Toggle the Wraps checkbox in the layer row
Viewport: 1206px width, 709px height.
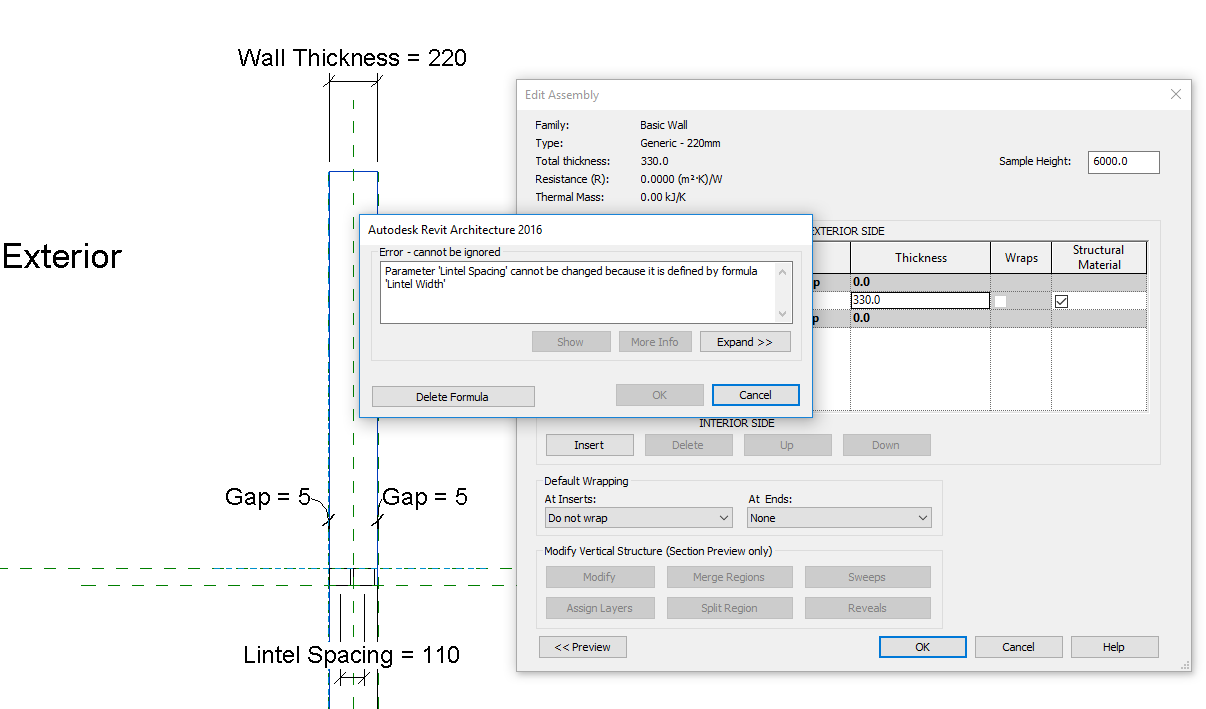1001,301
